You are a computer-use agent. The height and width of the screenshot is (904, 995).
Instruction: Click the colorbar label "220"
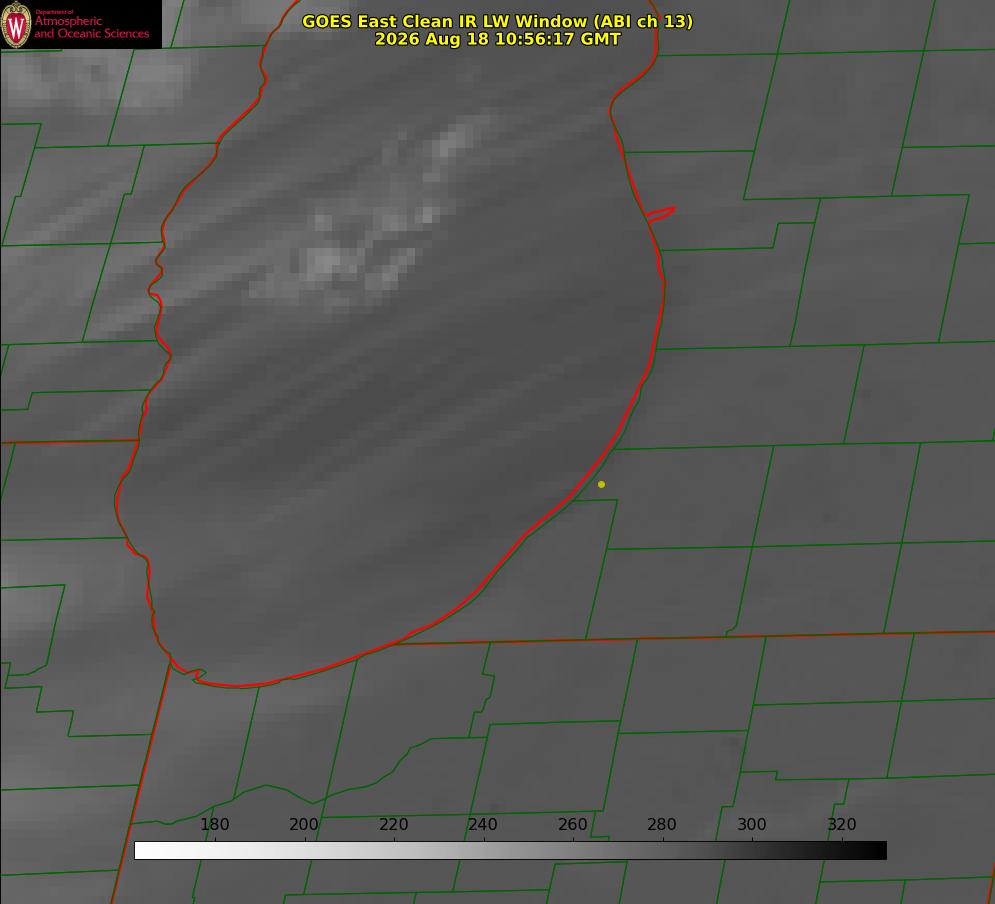click(x=393, y=824)
